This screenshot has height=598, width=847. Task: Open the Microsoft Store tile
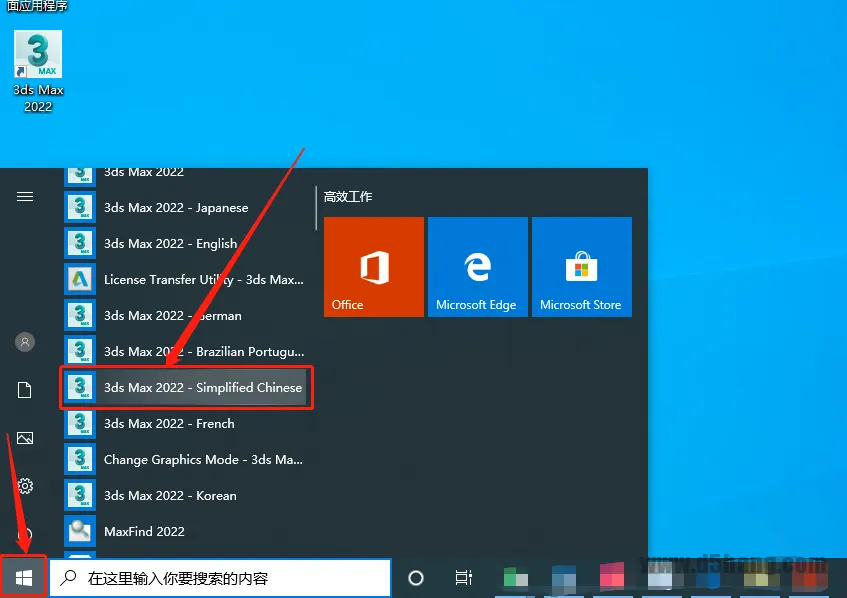[581, 267]
